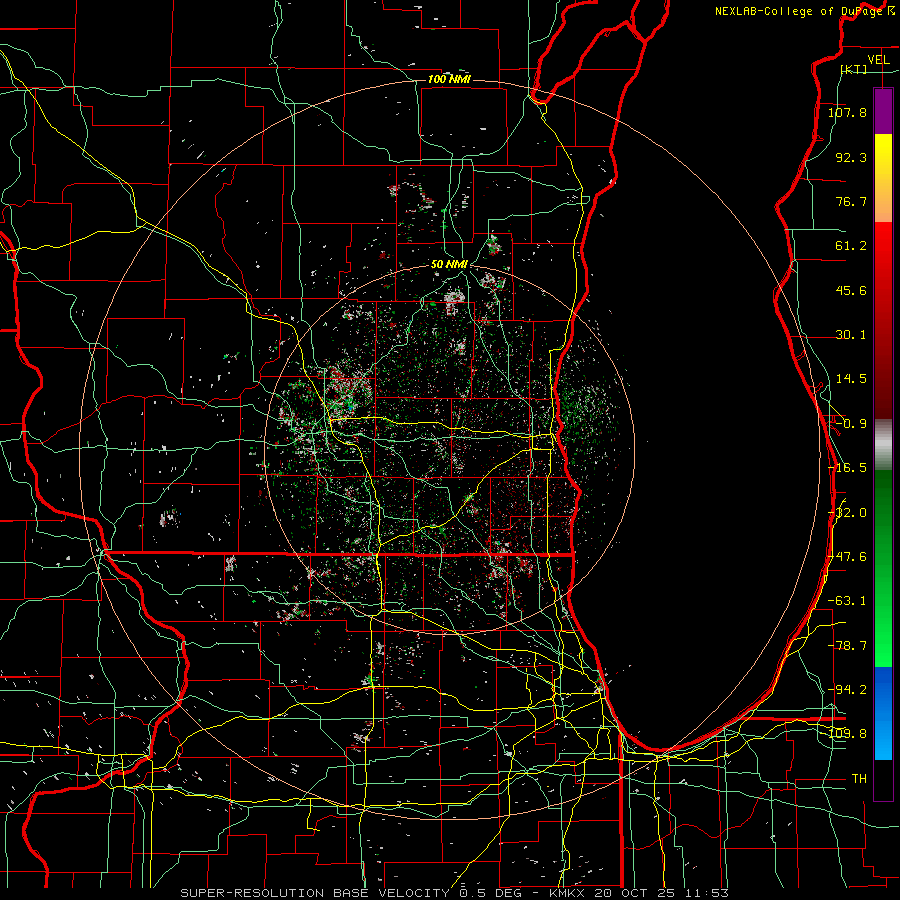Select the -109.8 scale value
The image size is (900, 900).
pyautogui.click(x=849, y=734)
